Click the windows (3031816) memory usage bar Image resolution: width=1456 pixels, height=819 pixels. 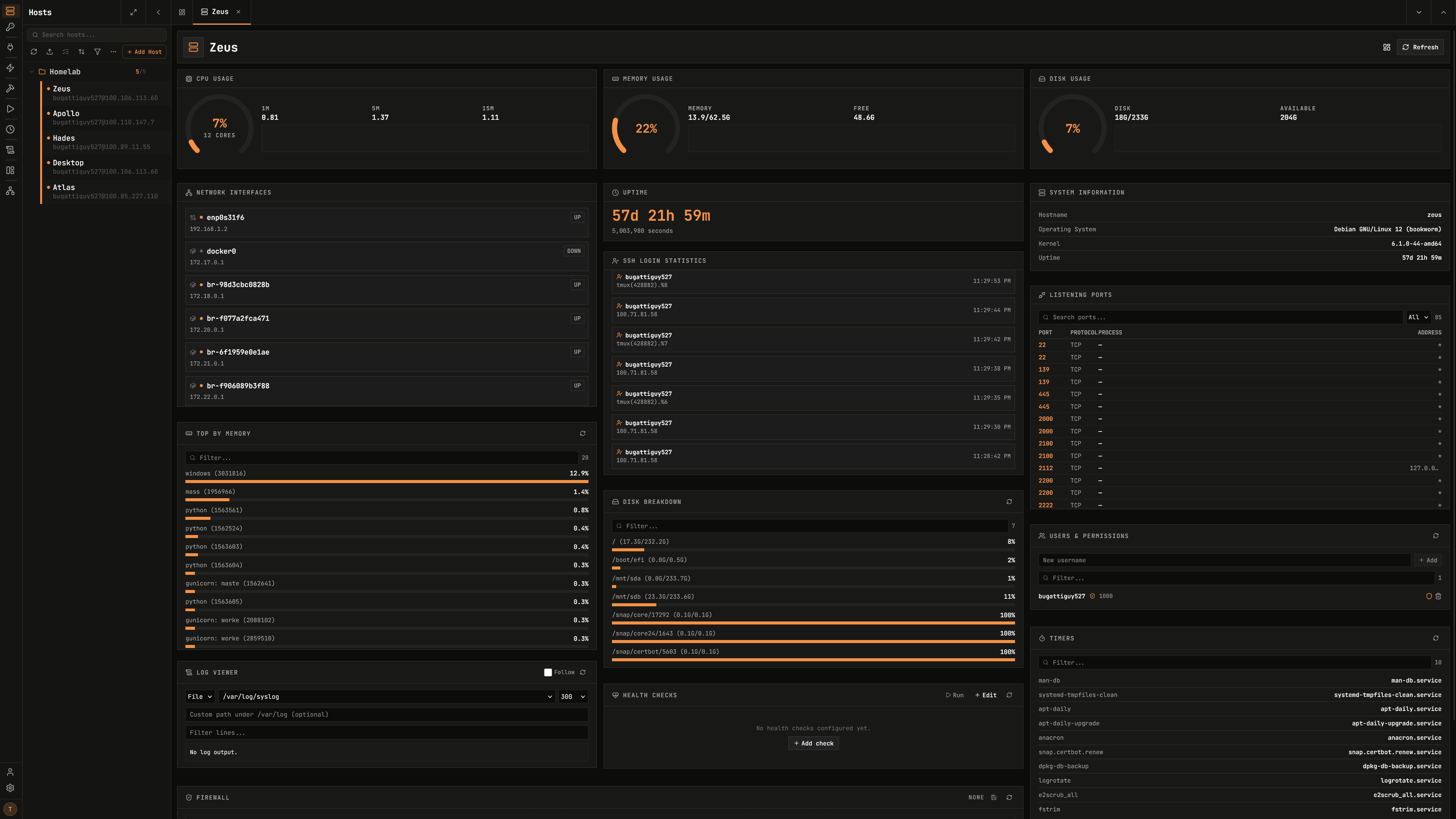pos(387,482)
